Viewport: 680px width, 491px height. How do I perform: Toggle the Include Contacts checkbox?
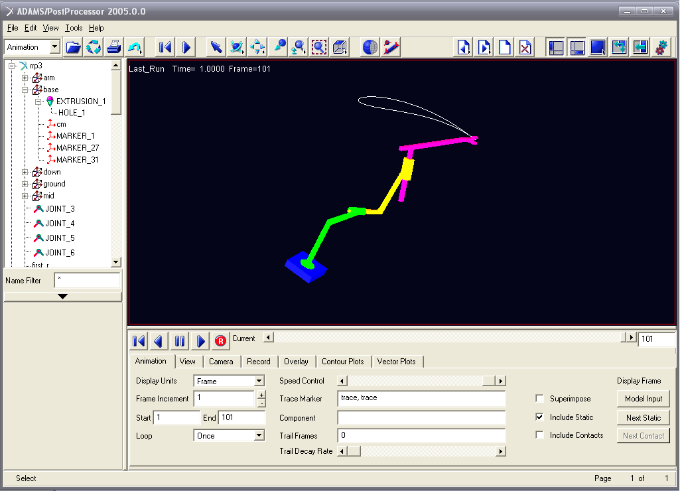click(541, 435)
